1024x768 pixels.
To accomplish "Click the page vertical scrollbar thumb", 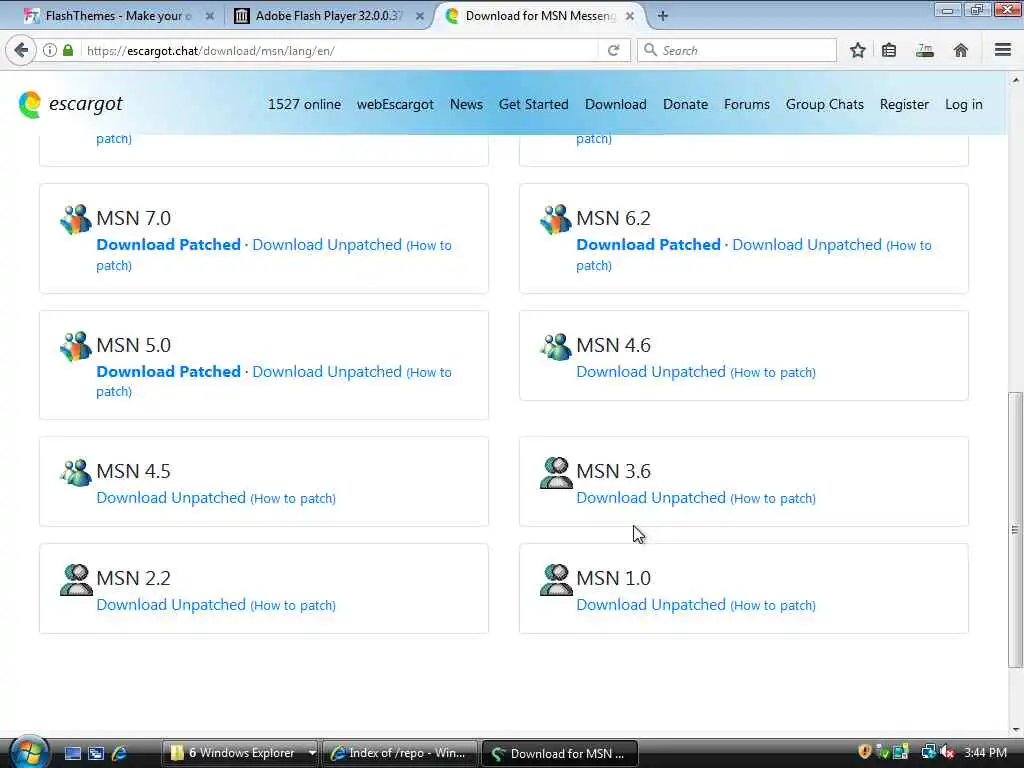I will pyautogui.click(x=1014, y=530).
